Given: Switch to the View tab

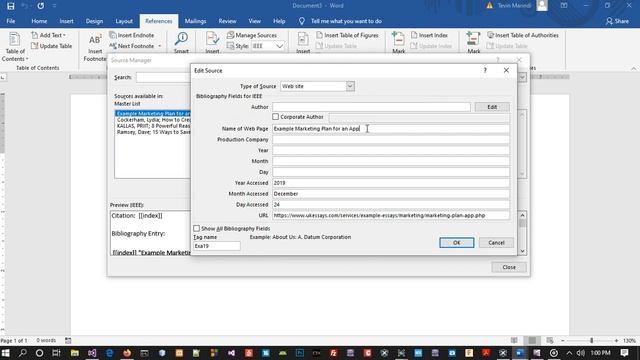Looking at the screenshot, I should (255, 21).
